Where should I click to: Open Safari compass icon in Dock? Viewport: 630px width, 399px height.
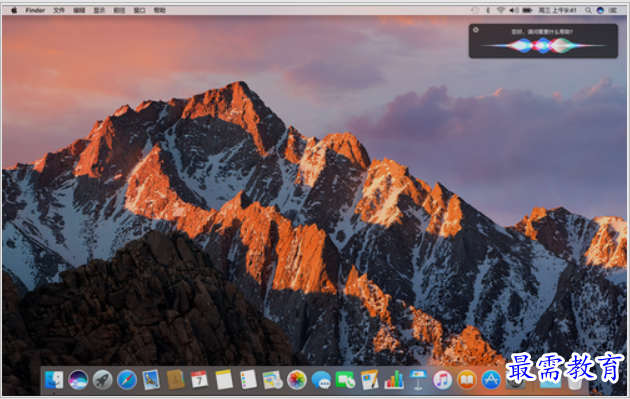(127, 380)
